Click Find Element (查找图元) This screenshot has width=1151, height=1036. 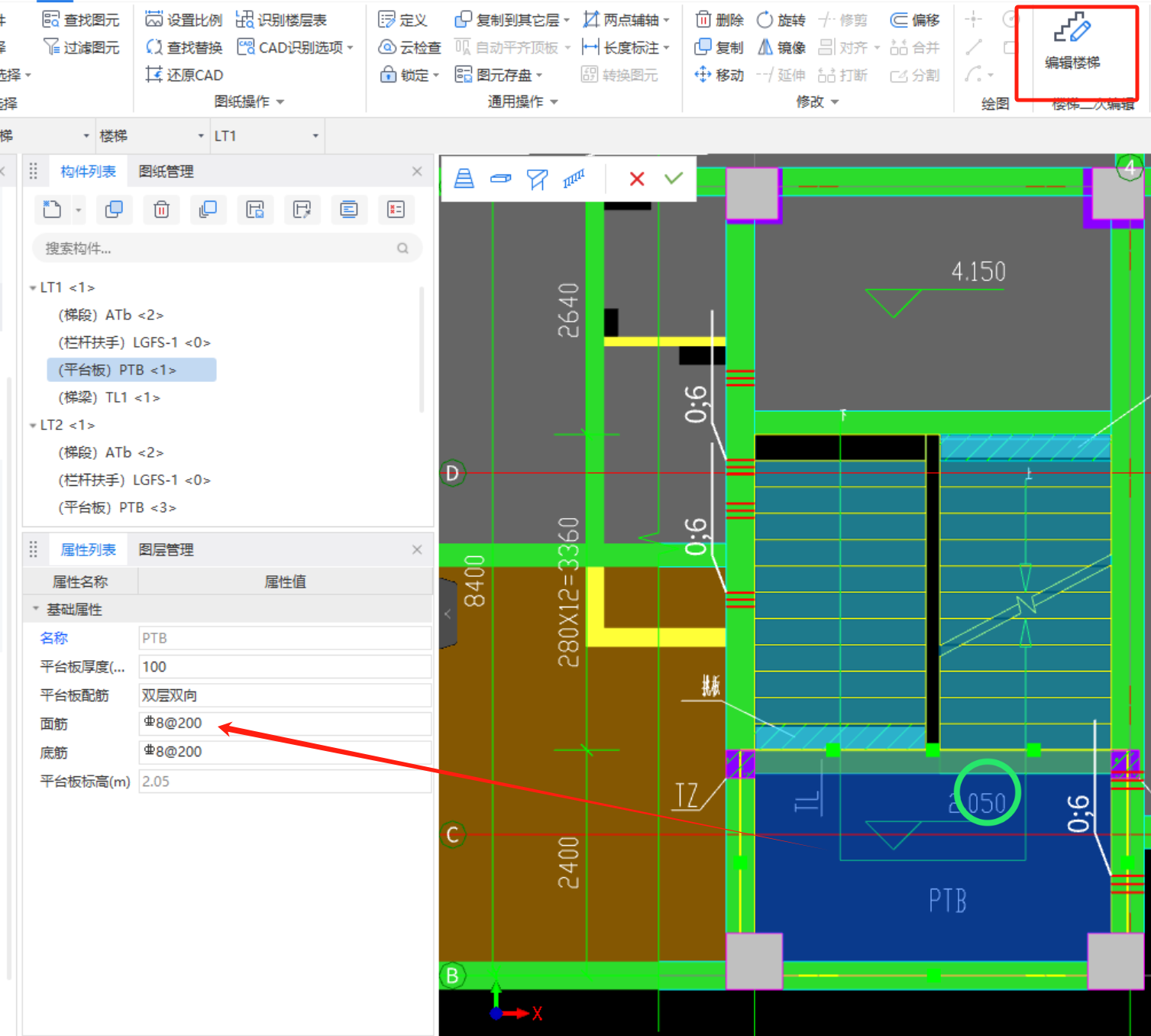point(82,20)
